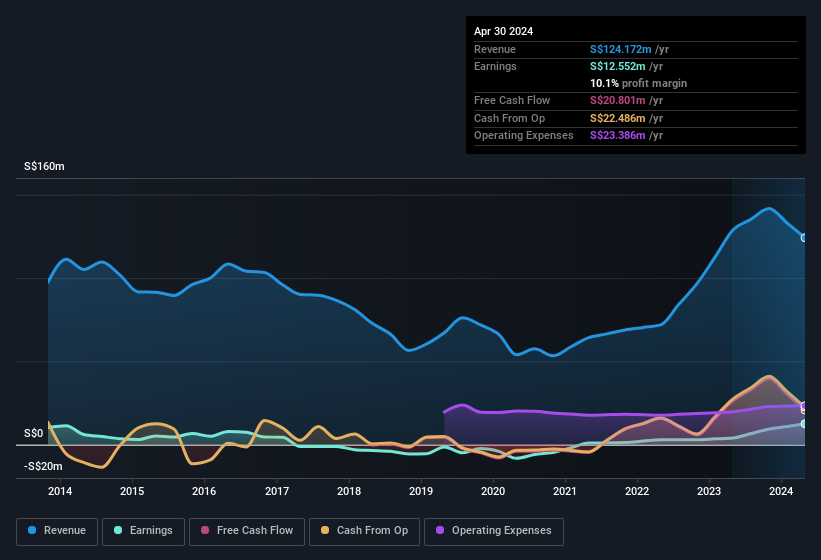
Task: Click the -S$20m y-axis label
Action: pos(44,466)
